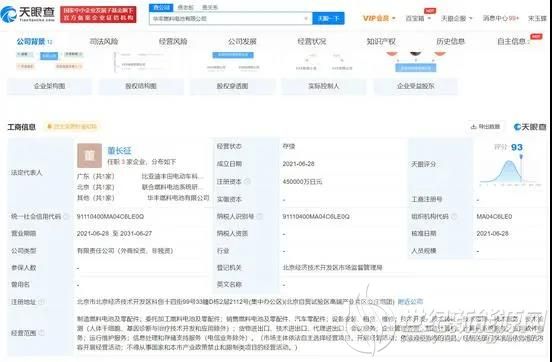Open the user account name at top right
The image size is (552, 362).
(x=537, y=18)
